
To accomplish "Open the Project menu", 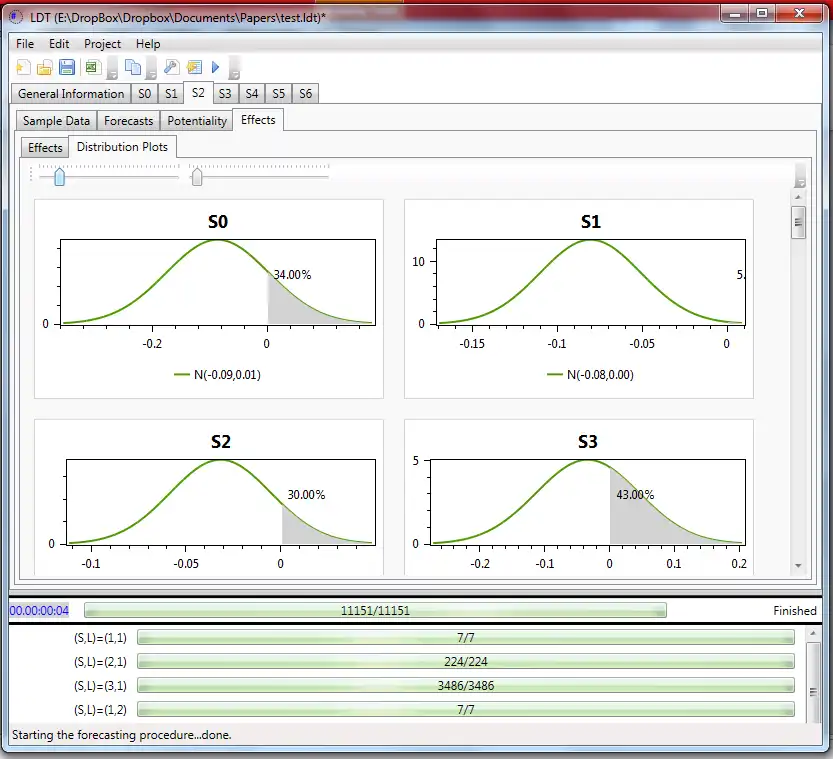I will click(102, 44).
